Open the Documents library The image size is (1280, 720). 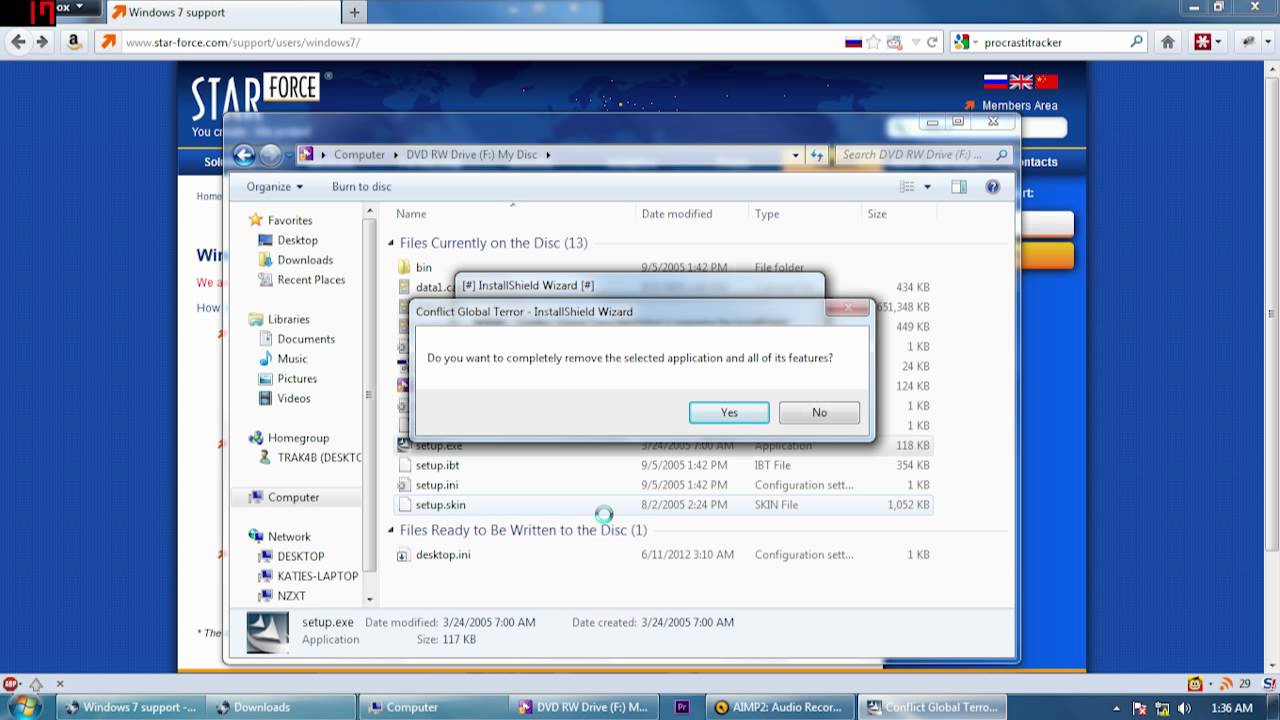point(306,339)
